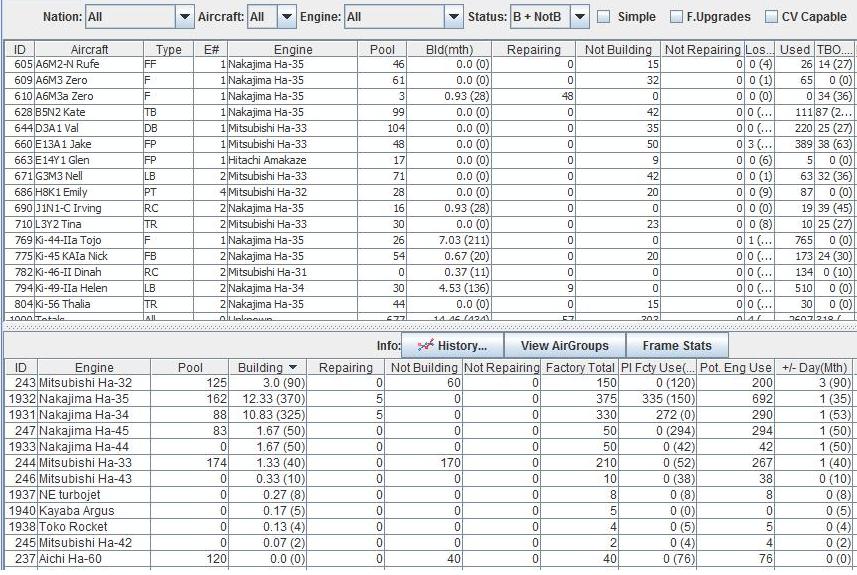Select the NE turbojet engine row
857x575 pixels.
coord(429,495)
